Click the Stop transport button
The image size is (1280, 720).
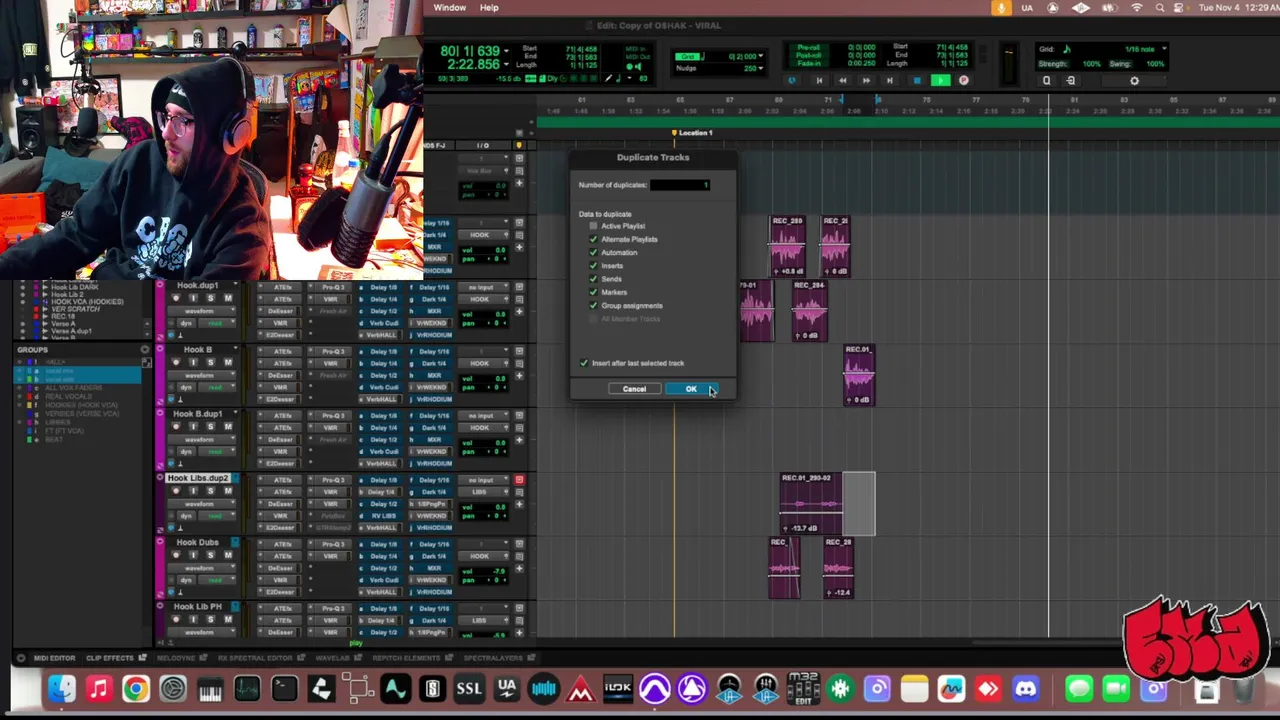pyautogui.click(x=916, y=80)
